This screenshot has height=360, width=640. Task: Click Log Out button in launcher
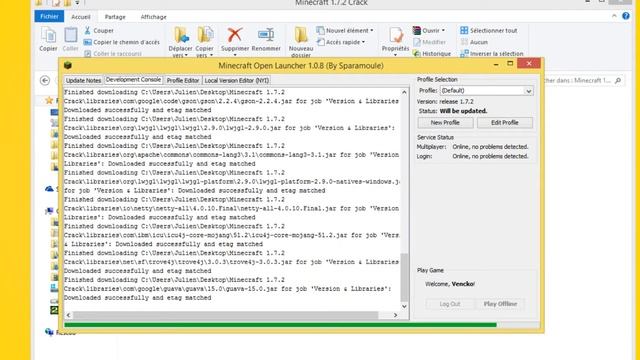pos(450,304)
